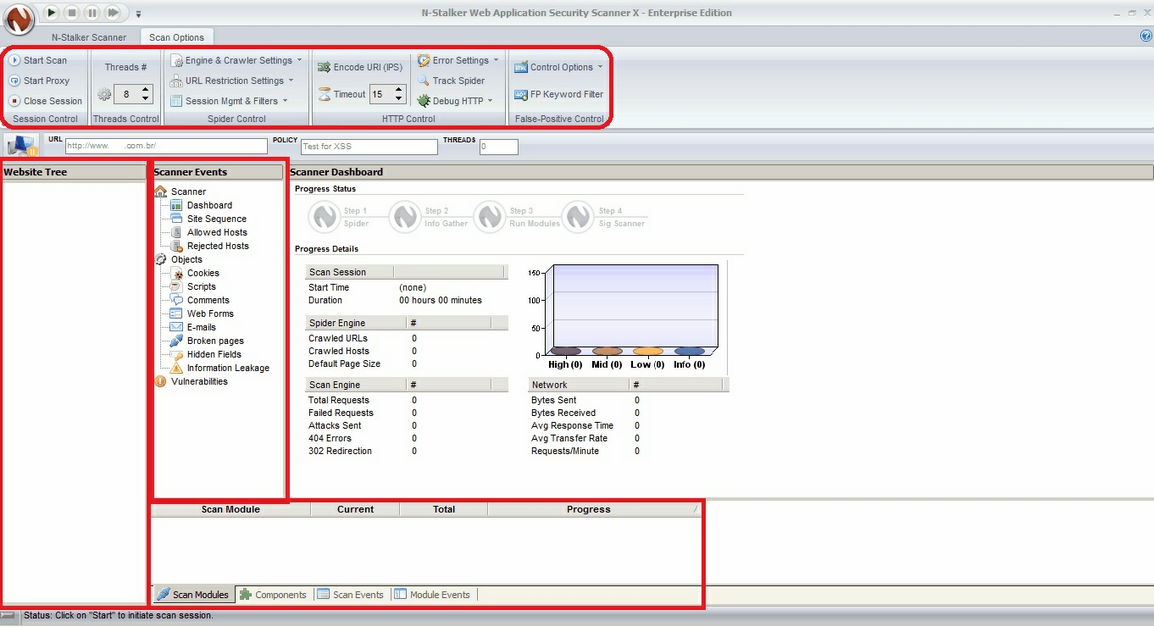1154x627 pixels.
Task: Increase the thread count with up arrow
Action: coord(145,90)
